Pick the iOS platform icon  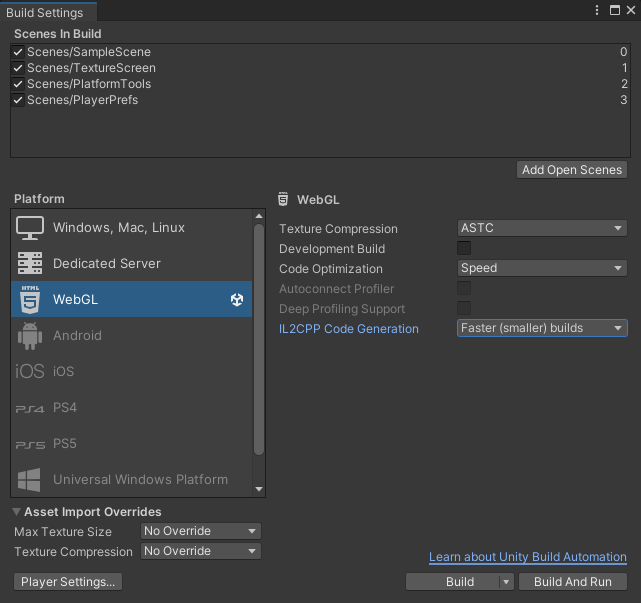(x=30, y=372)
